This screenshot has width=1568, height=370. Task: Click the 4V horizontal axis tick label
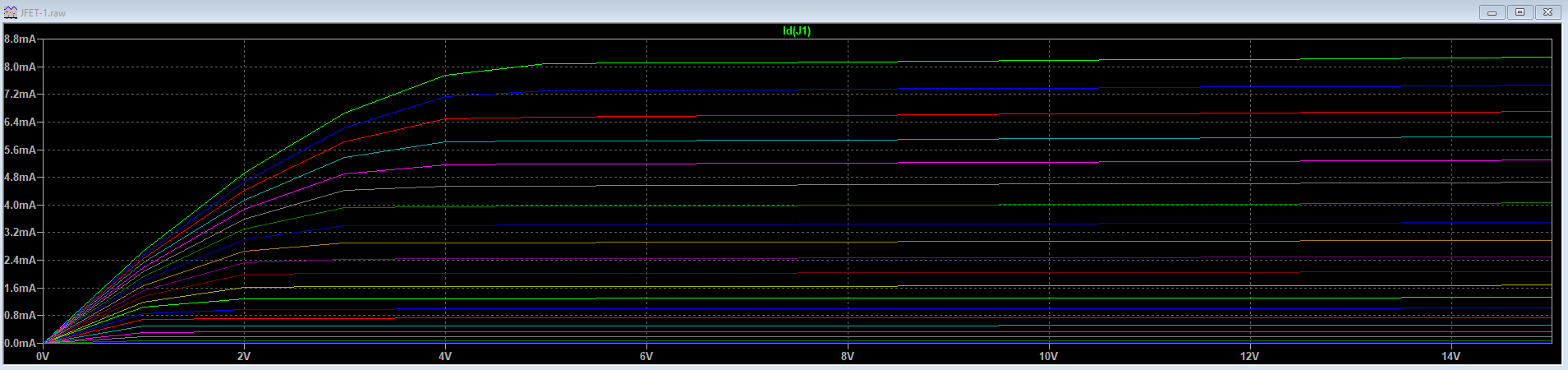[445, 357]
